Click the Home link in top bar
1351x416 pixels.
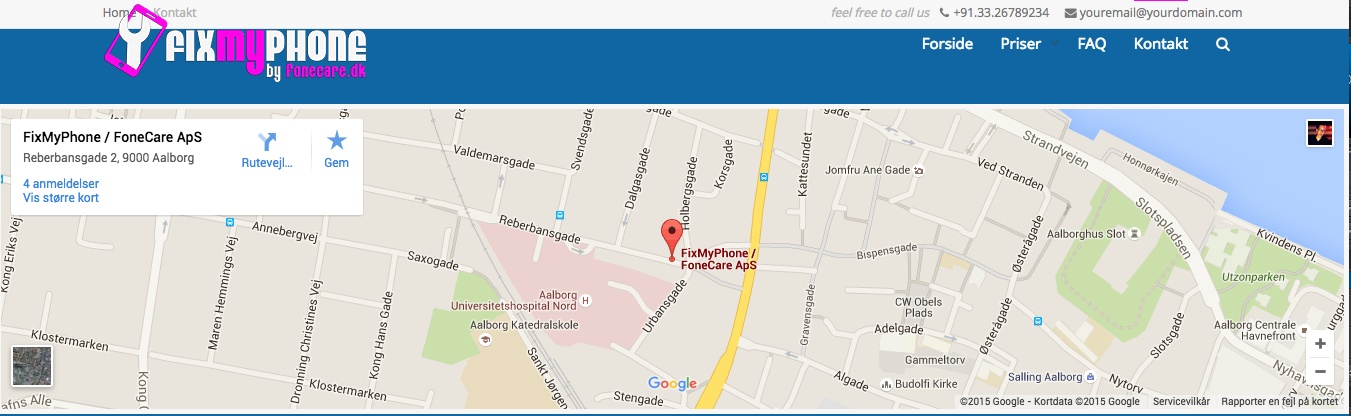tap(119, 13)
